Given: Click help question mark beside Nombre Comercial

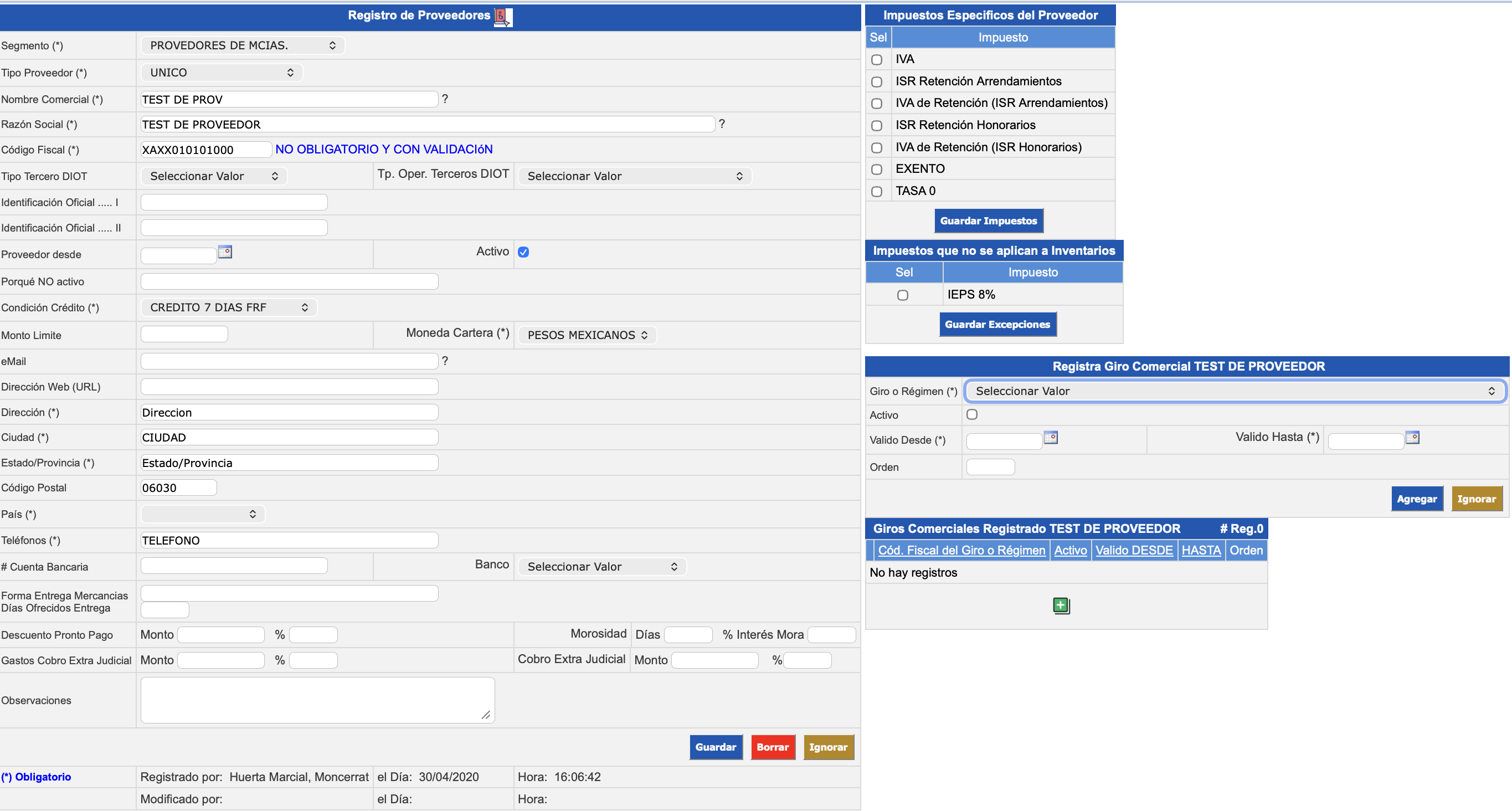Looking at the screenshot, I should [445, 99].
